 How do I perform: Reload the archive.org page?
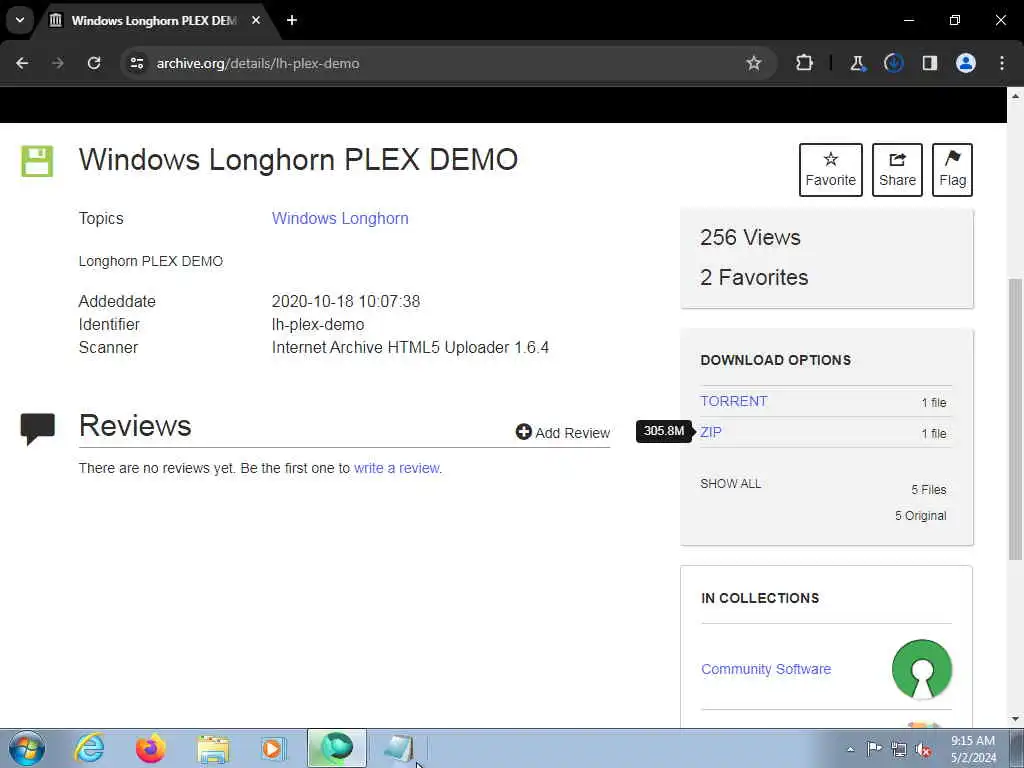(94, 63)
